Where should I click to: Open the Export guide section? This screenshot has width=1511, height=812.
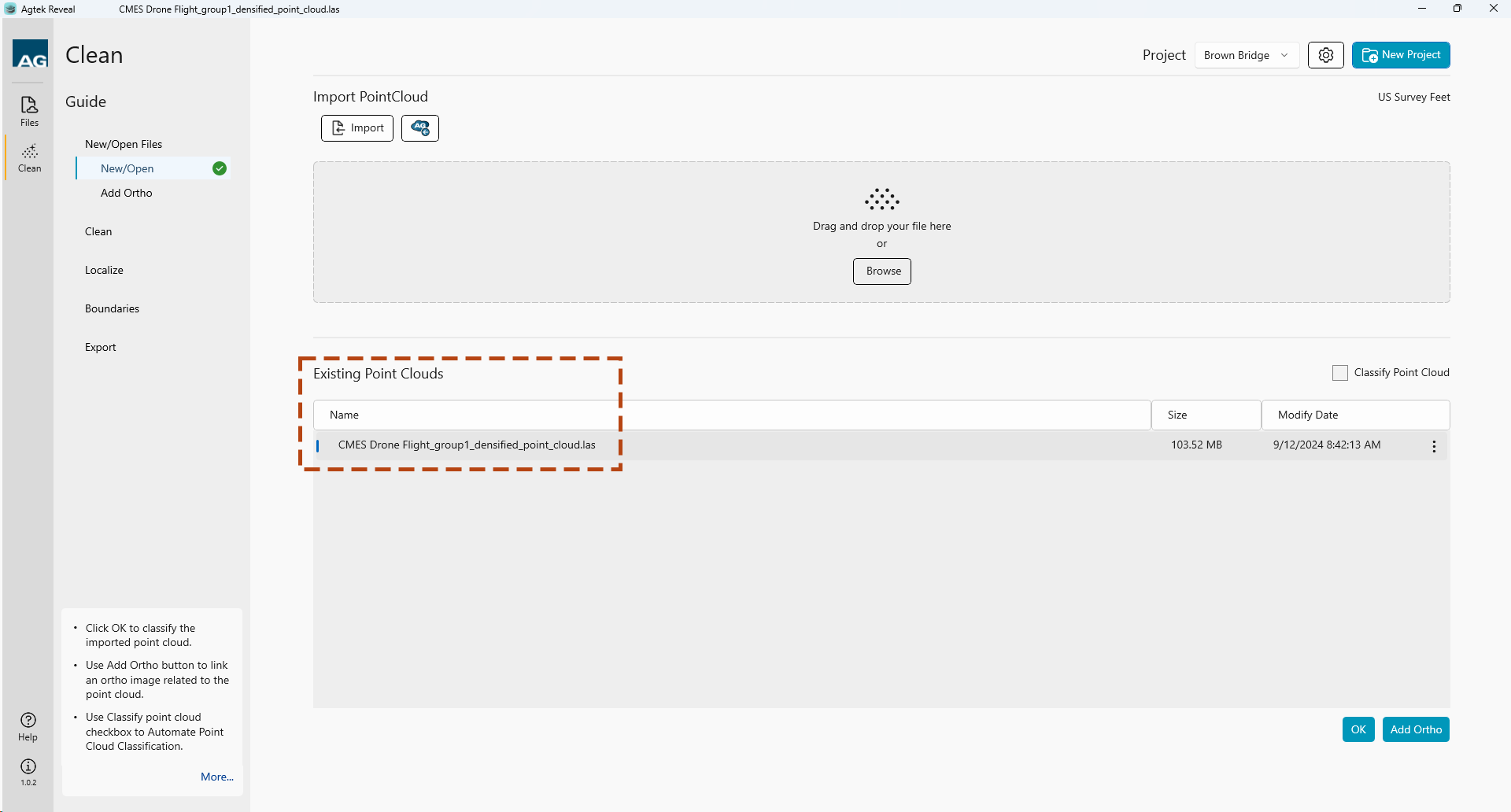[100, 347]
